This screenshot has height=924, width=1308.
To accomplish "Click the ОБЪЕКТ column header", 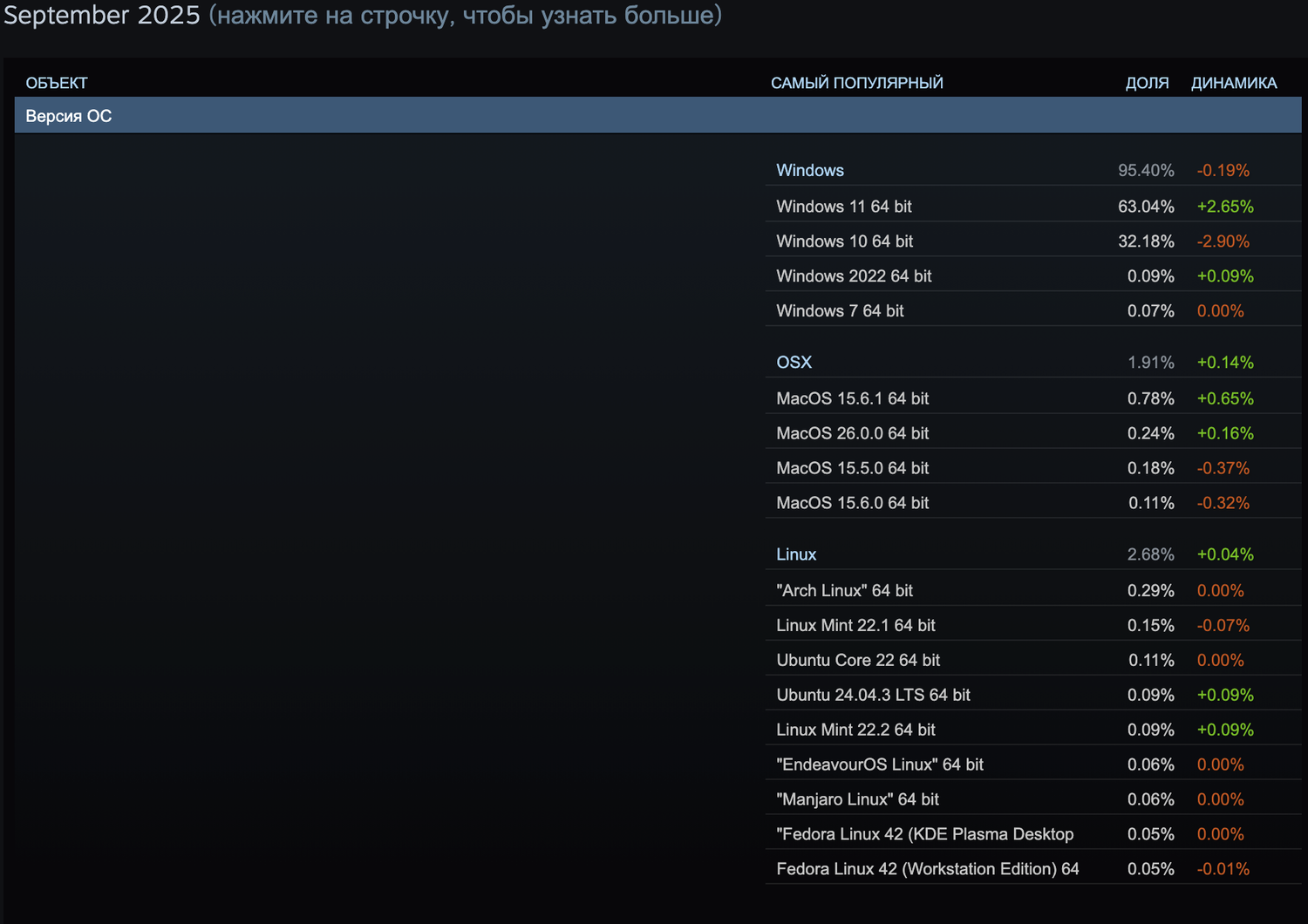I will click(57, 83).
